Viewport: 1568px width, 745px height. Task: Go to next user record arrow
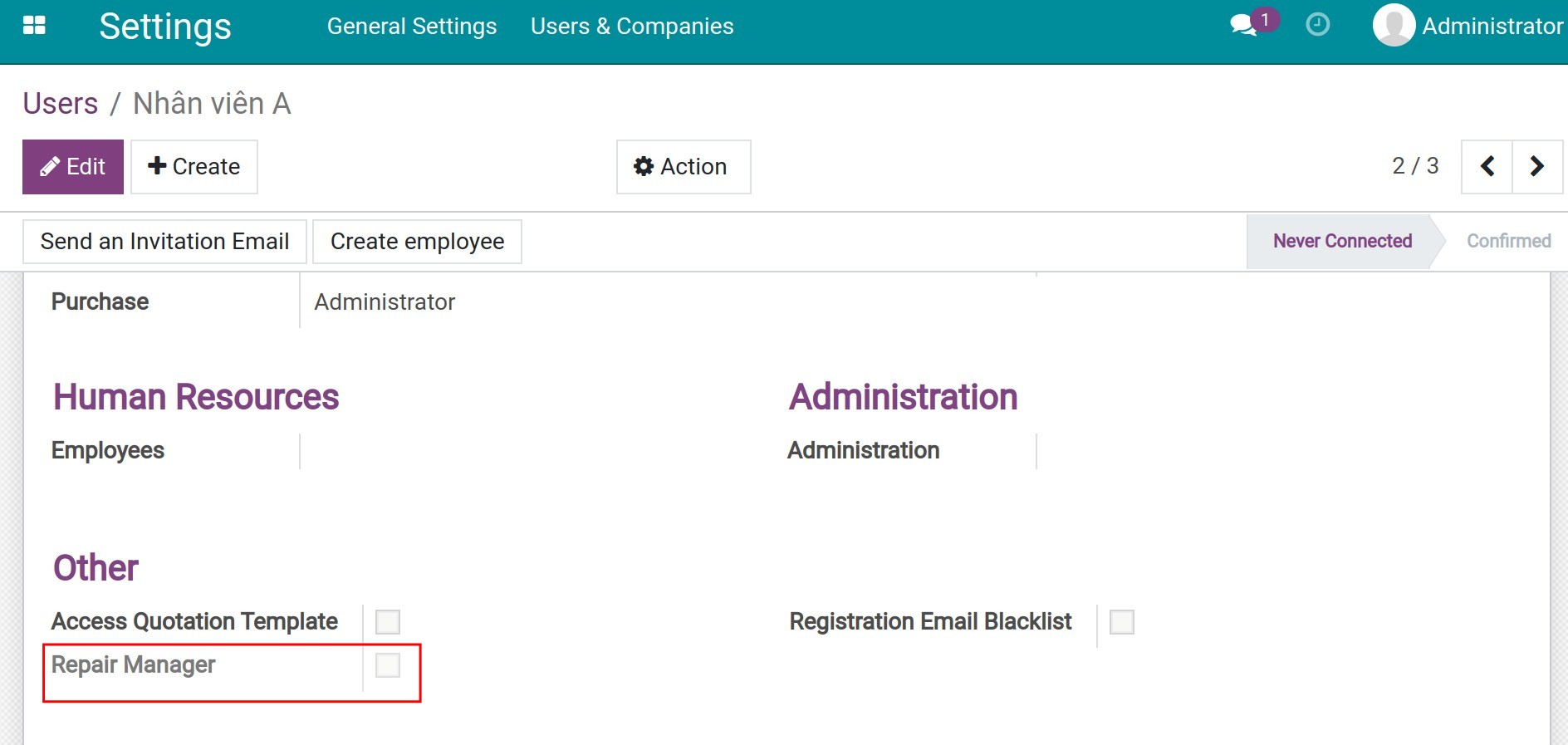[1537, 166]
